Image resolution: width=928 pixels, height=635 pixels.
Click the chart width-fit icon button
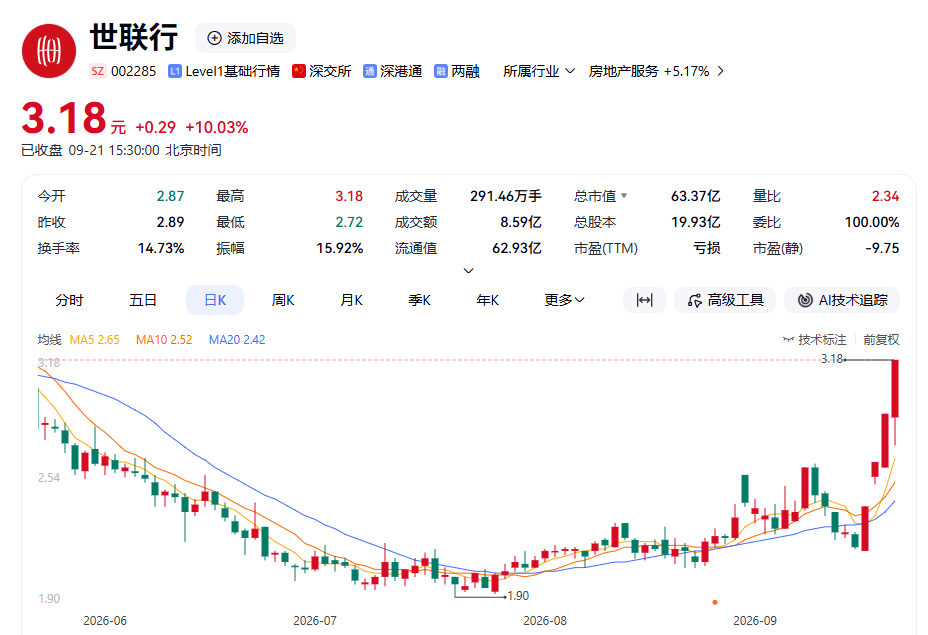pos(645,300)
